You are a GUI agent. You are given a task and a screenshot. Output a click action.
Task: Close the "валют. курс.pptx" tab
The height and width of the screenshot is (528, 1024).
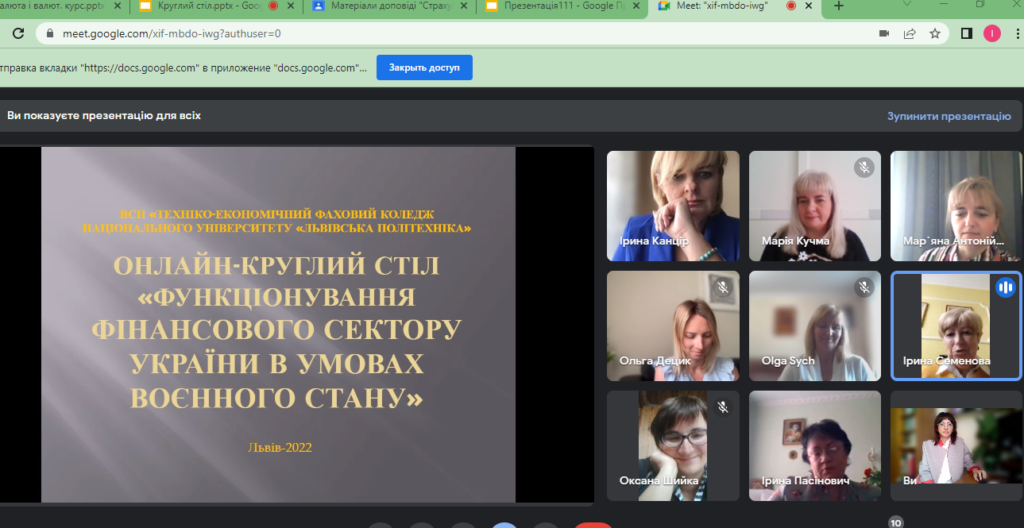click(x=118, y=6)
